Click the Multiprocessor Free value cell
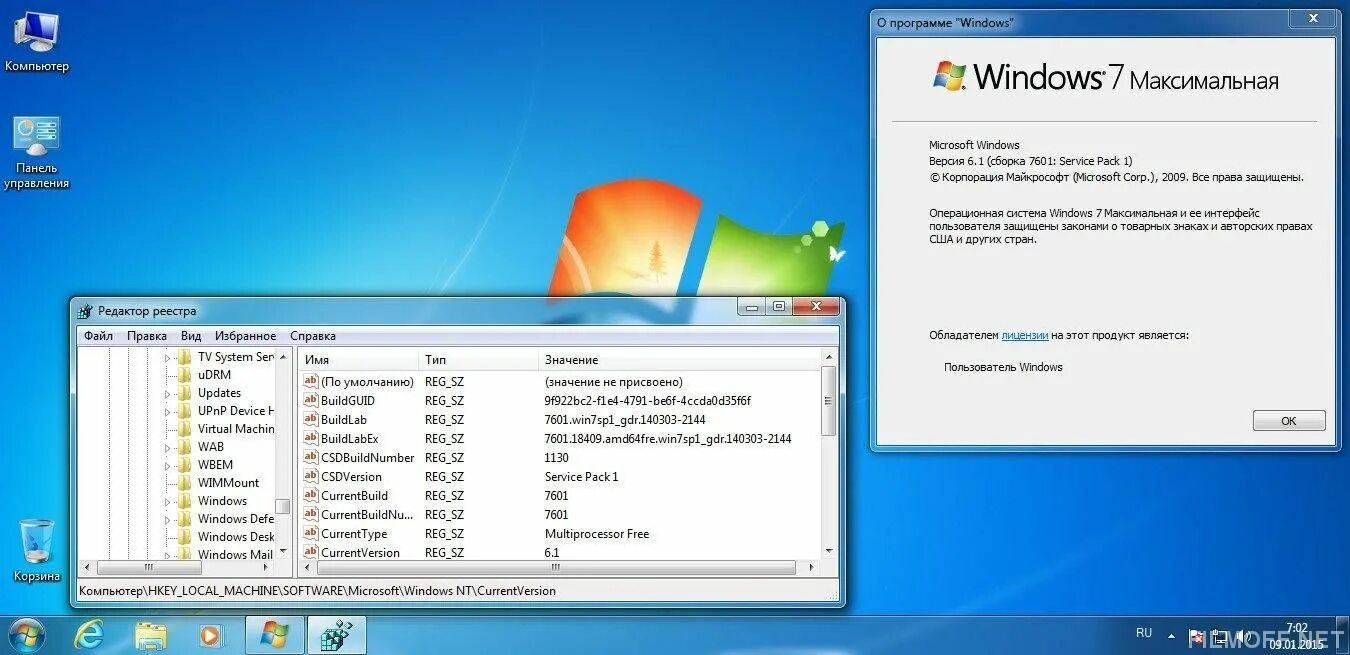 [x=597, y=534]
